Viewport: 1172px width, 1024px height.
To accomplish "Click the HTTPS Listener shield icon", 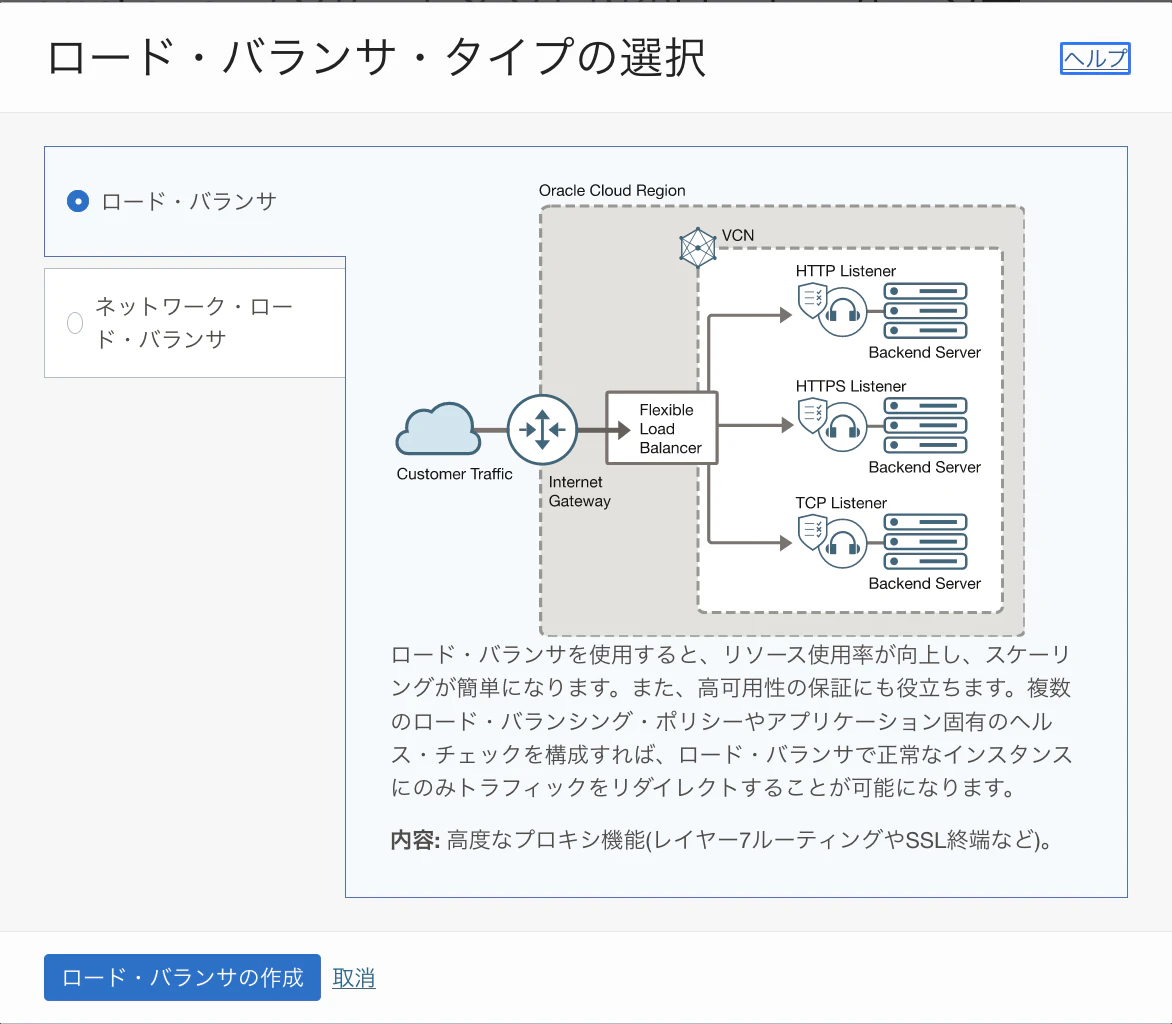I will 811,416.
